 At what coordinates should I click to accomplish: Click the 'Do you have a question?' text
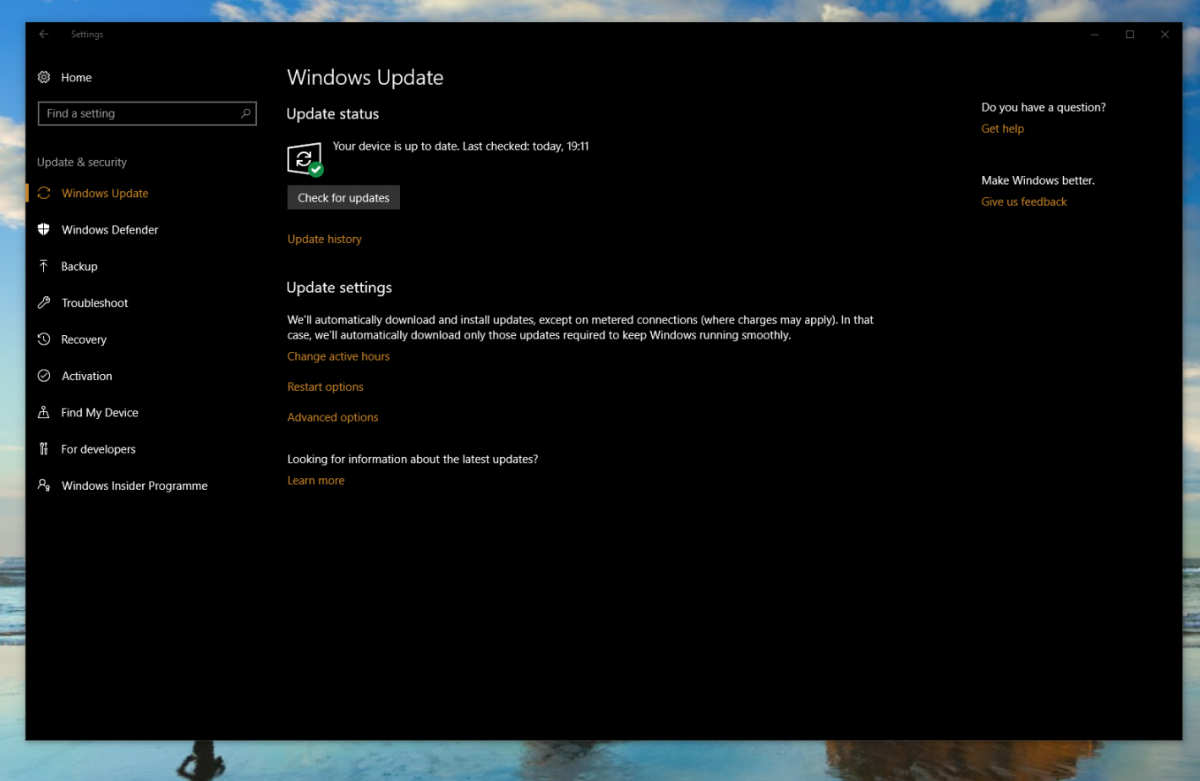coord(1043,107)
